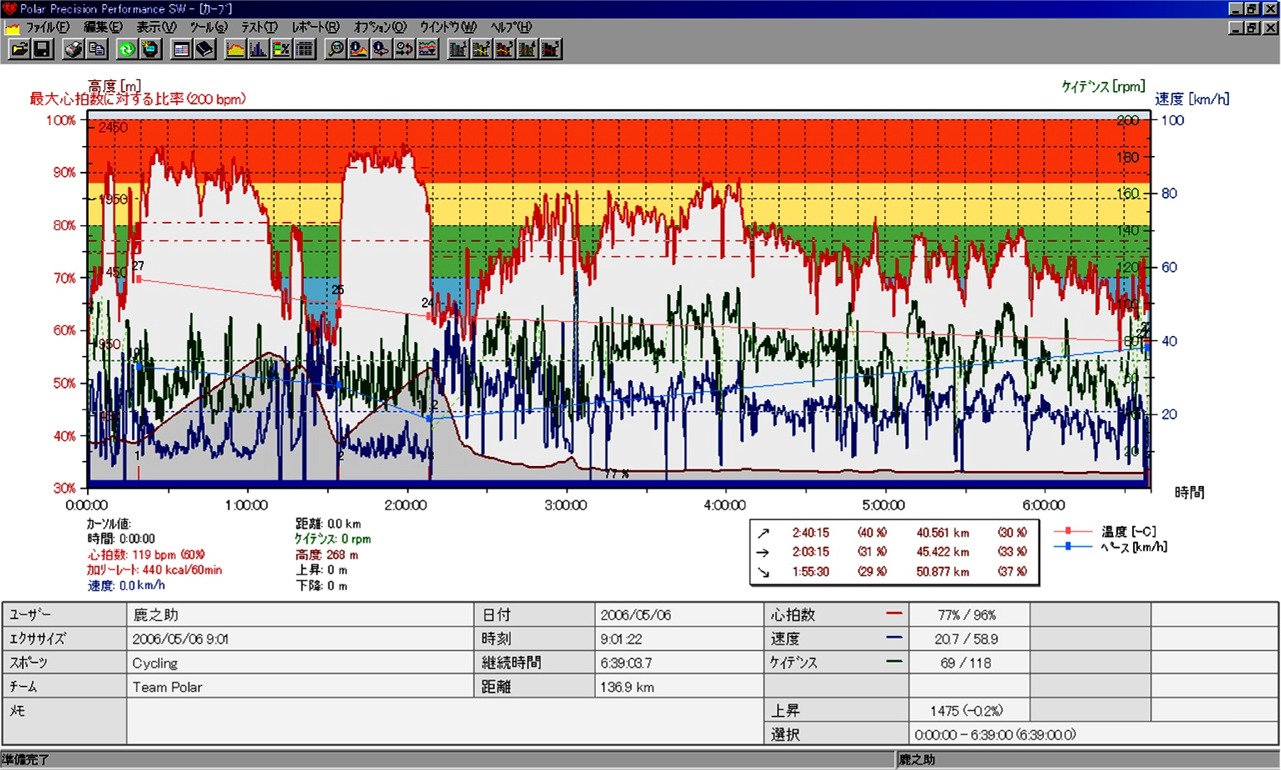The height and width of the screenshot is (770, 1281).
Task: Click the printer icon in toolbar
Action: pyautogui.click(x=73, y=49)
